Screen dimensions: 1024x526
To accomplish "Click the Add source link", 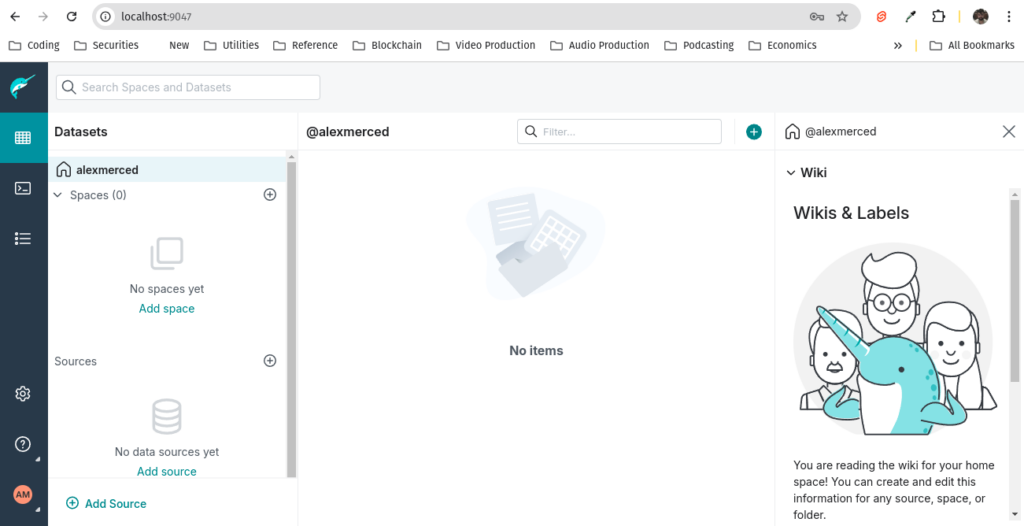I will click(x=167, y=471).
